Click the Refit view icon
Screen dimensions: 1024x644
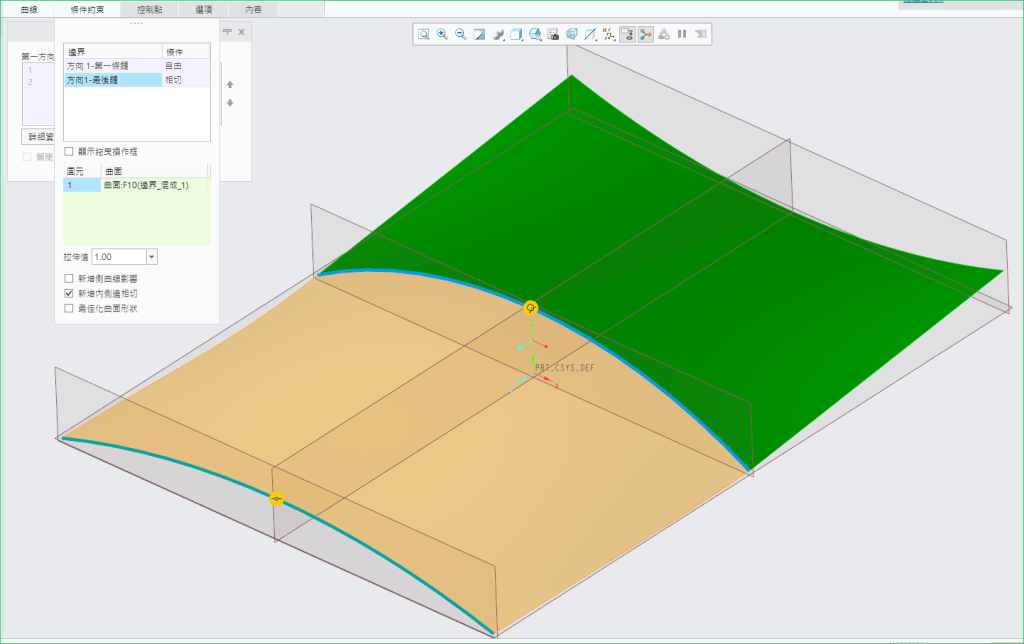pyautogui.click(x=424, y=34)
